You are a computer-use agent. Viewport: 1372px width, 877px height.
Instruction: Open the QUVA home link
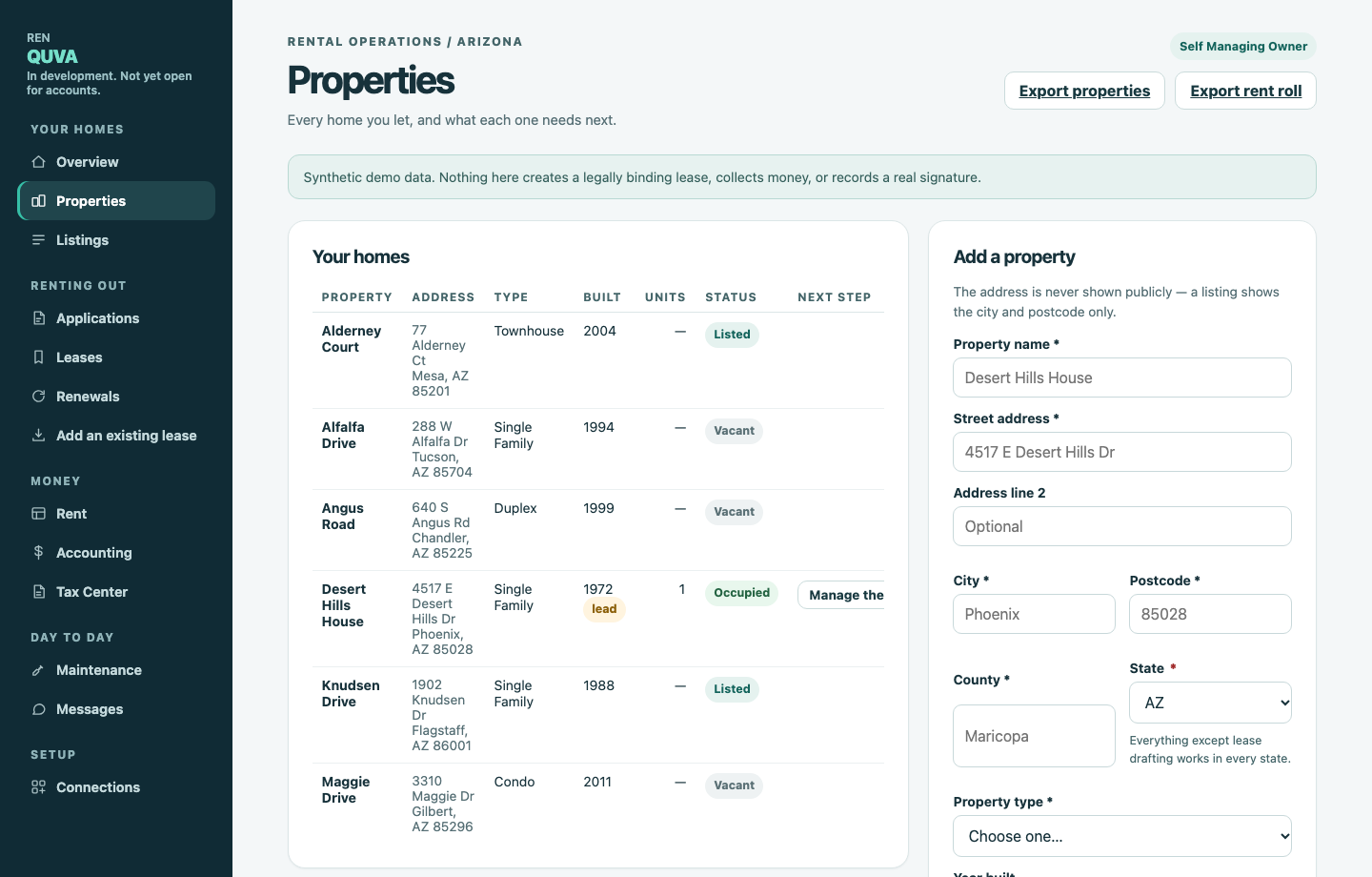coord(52,56)
